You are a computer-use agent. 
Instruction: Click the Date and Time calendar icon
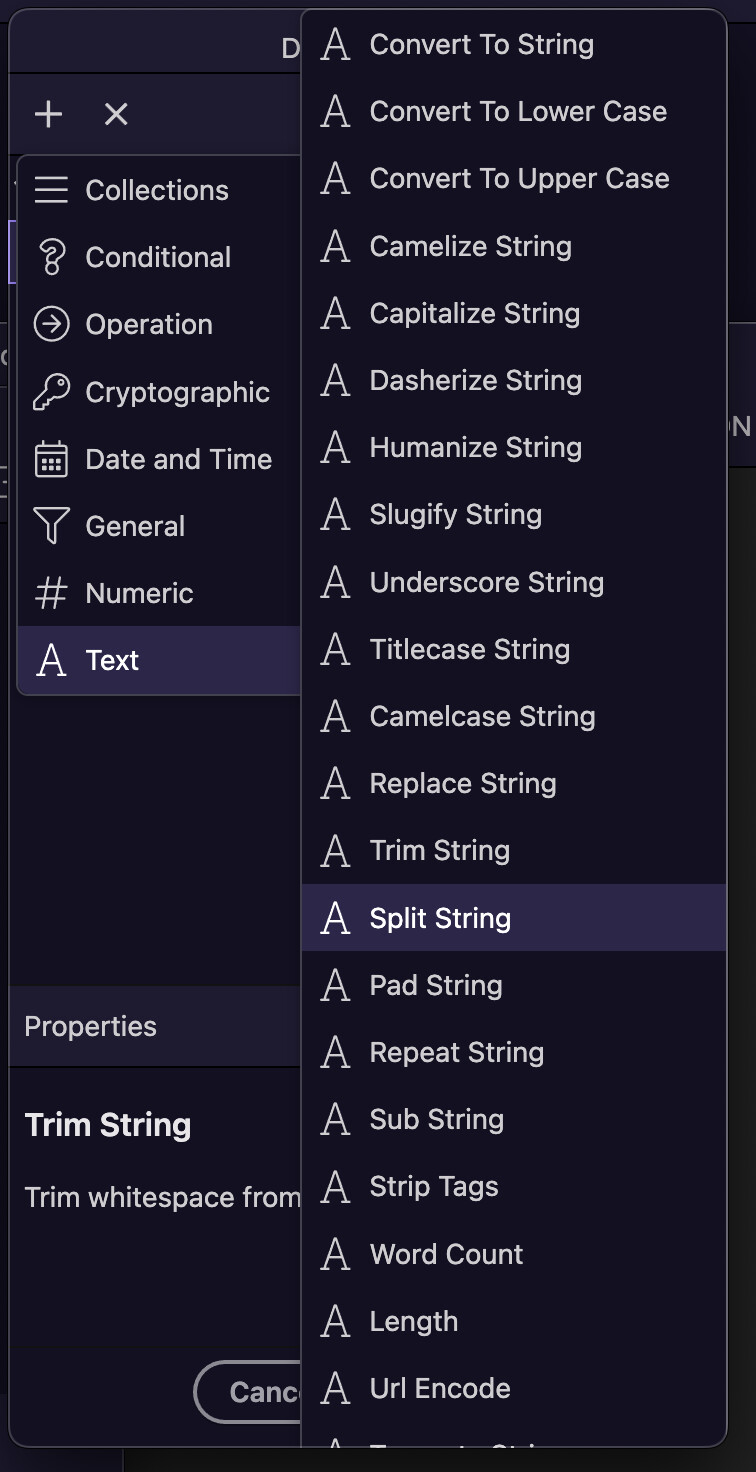pos(51,459)
